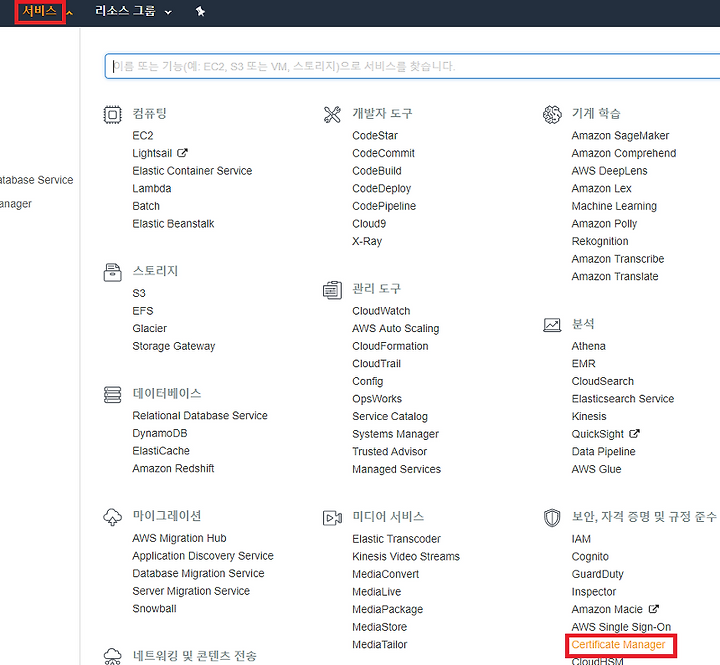Expand the 리소스 그룹 dropdown
720x665 pixels.
click(133, 11)
